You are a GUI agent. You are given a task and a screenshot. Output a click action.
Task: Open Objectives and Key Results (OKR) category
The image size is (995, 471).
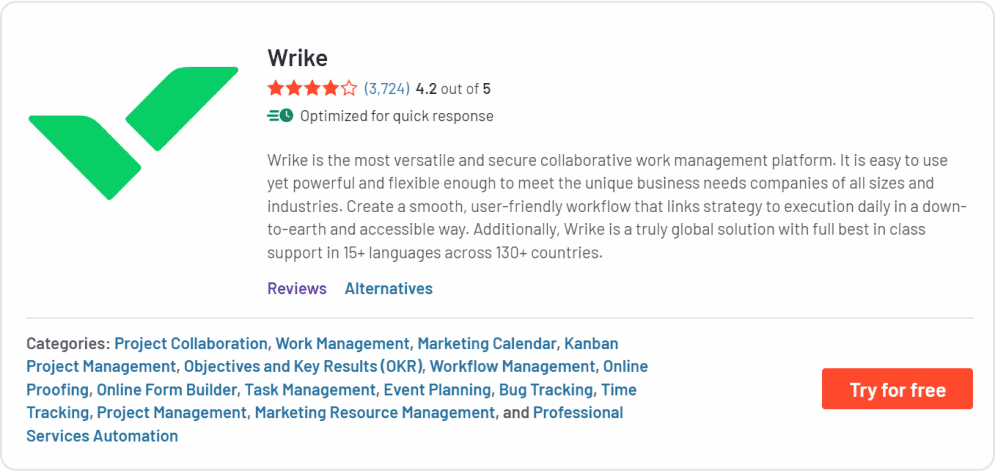coord(304,366)
